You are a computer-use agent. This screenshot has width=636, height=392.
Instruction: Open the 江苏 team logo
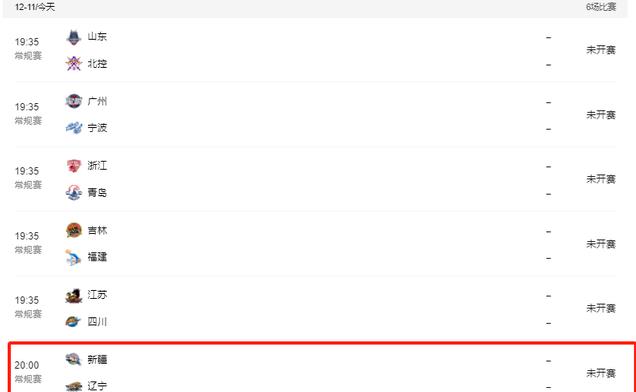[x=73, y=295]
